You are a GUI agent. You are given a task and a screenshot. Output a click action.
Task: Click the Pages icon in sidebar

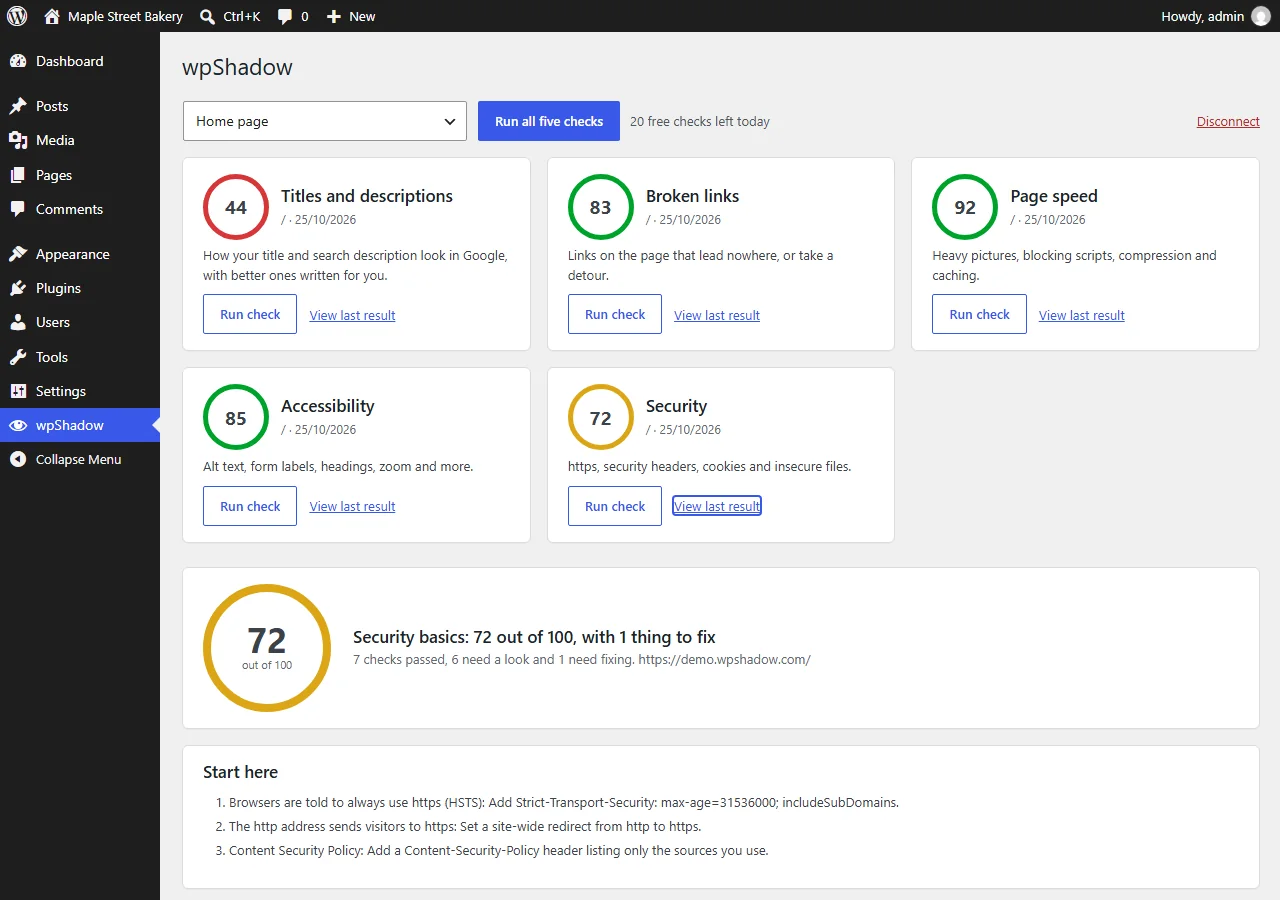tap(18, 175)
